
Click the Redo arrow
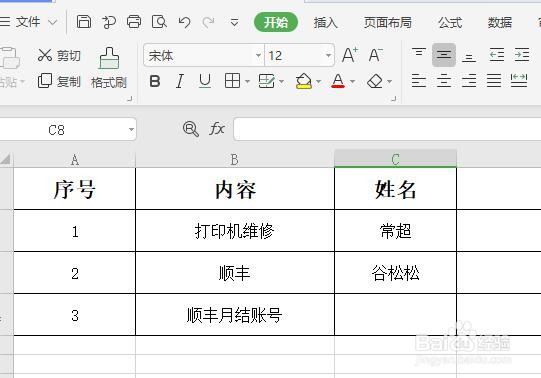click(x=208, y=23)
